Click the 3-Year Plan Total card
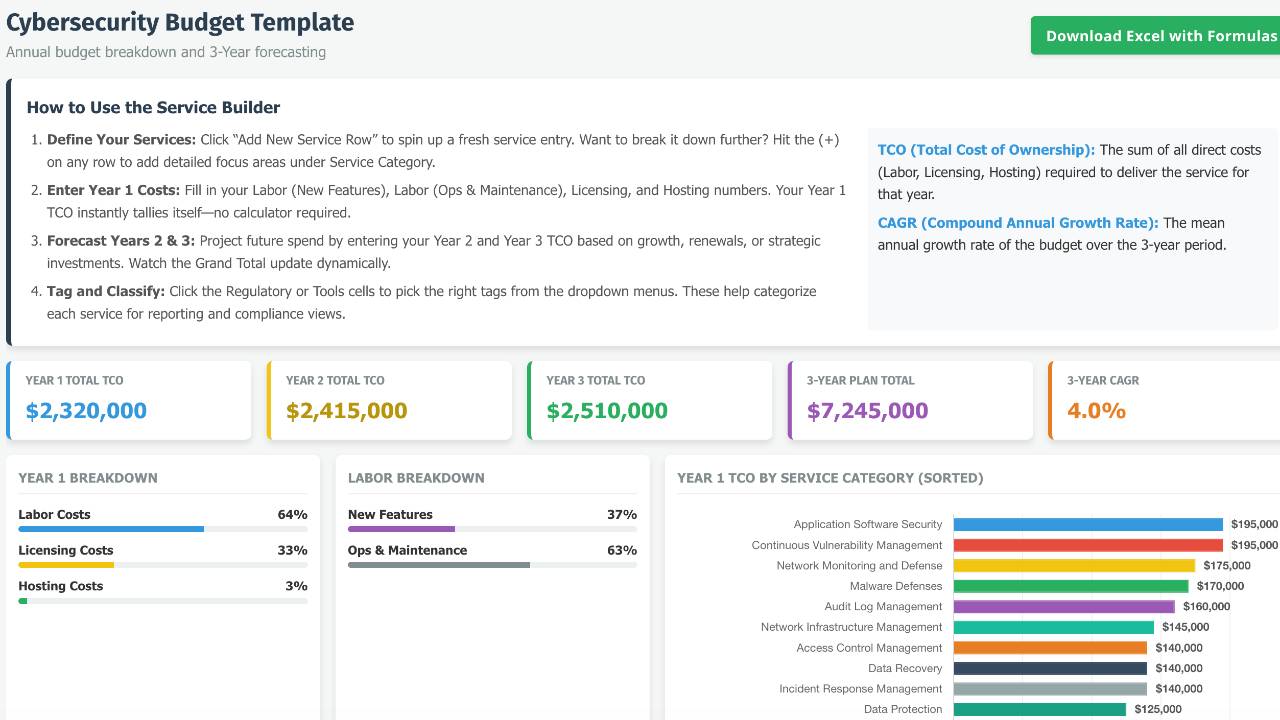The width and height of the screenshot is (1280, 720). click(911, 400)
